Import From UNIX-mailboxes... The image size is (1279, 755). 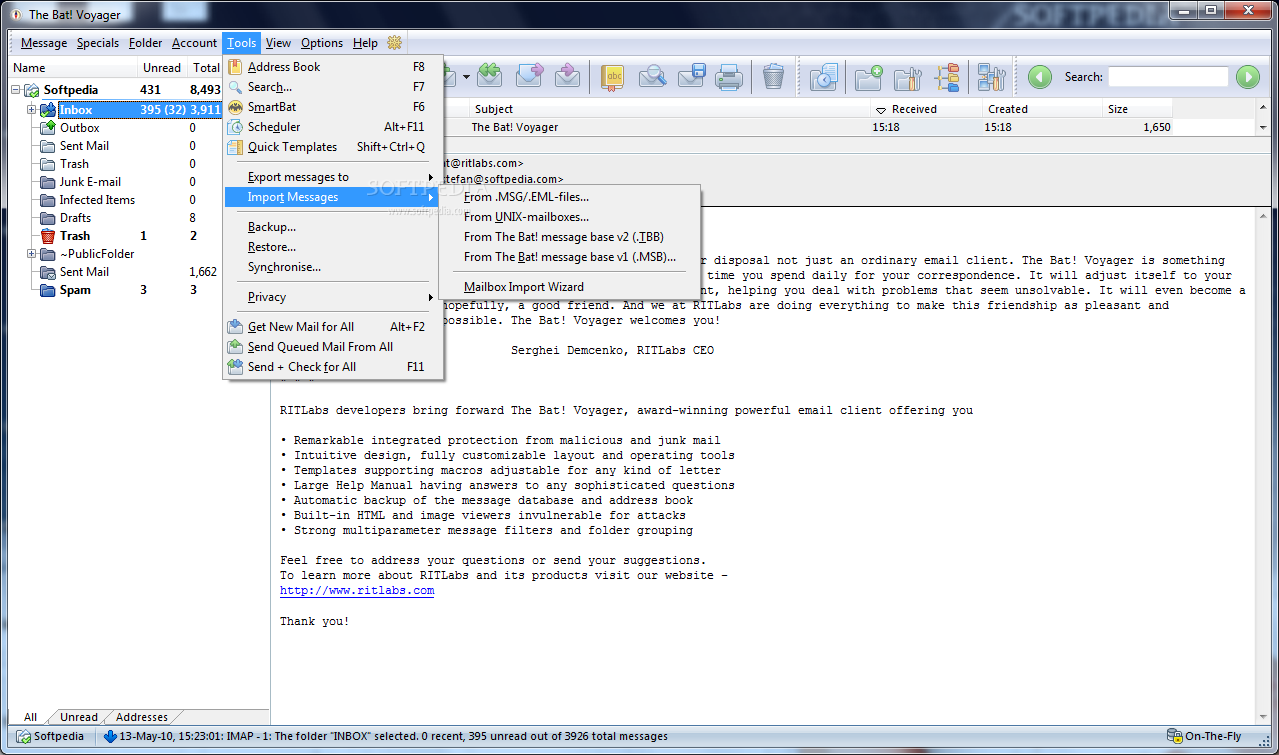[570, 217]
